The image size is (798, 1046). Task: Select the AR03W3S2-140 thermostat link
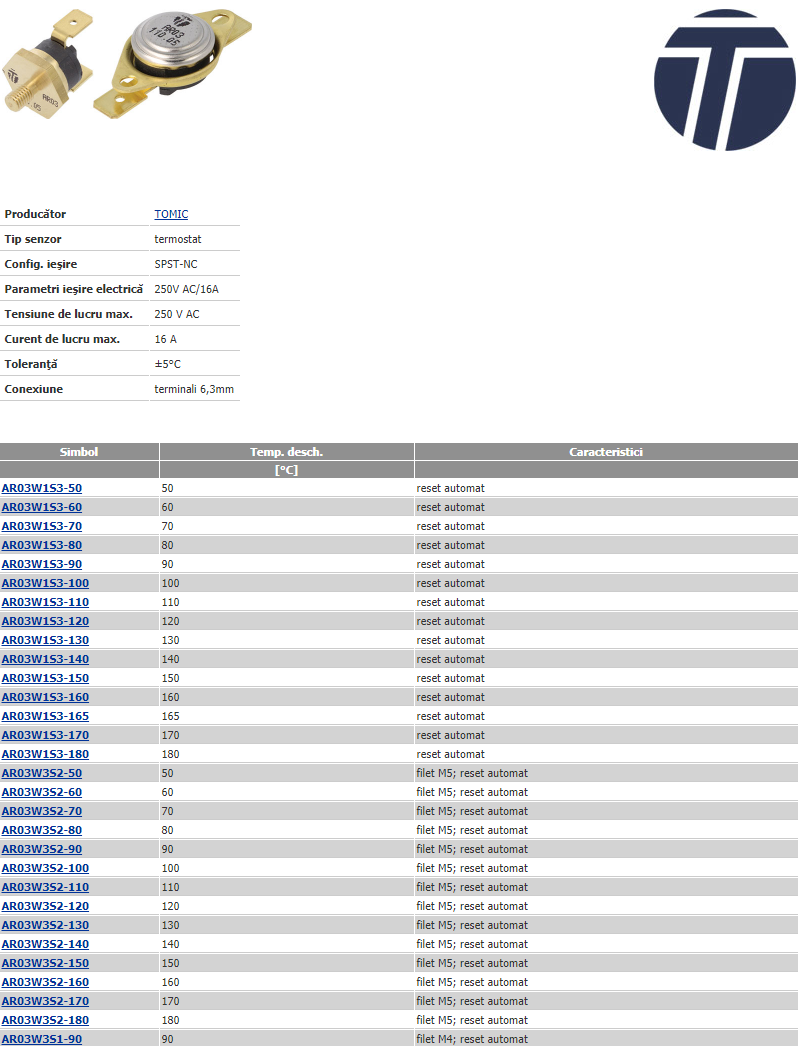tap(45, 944)
